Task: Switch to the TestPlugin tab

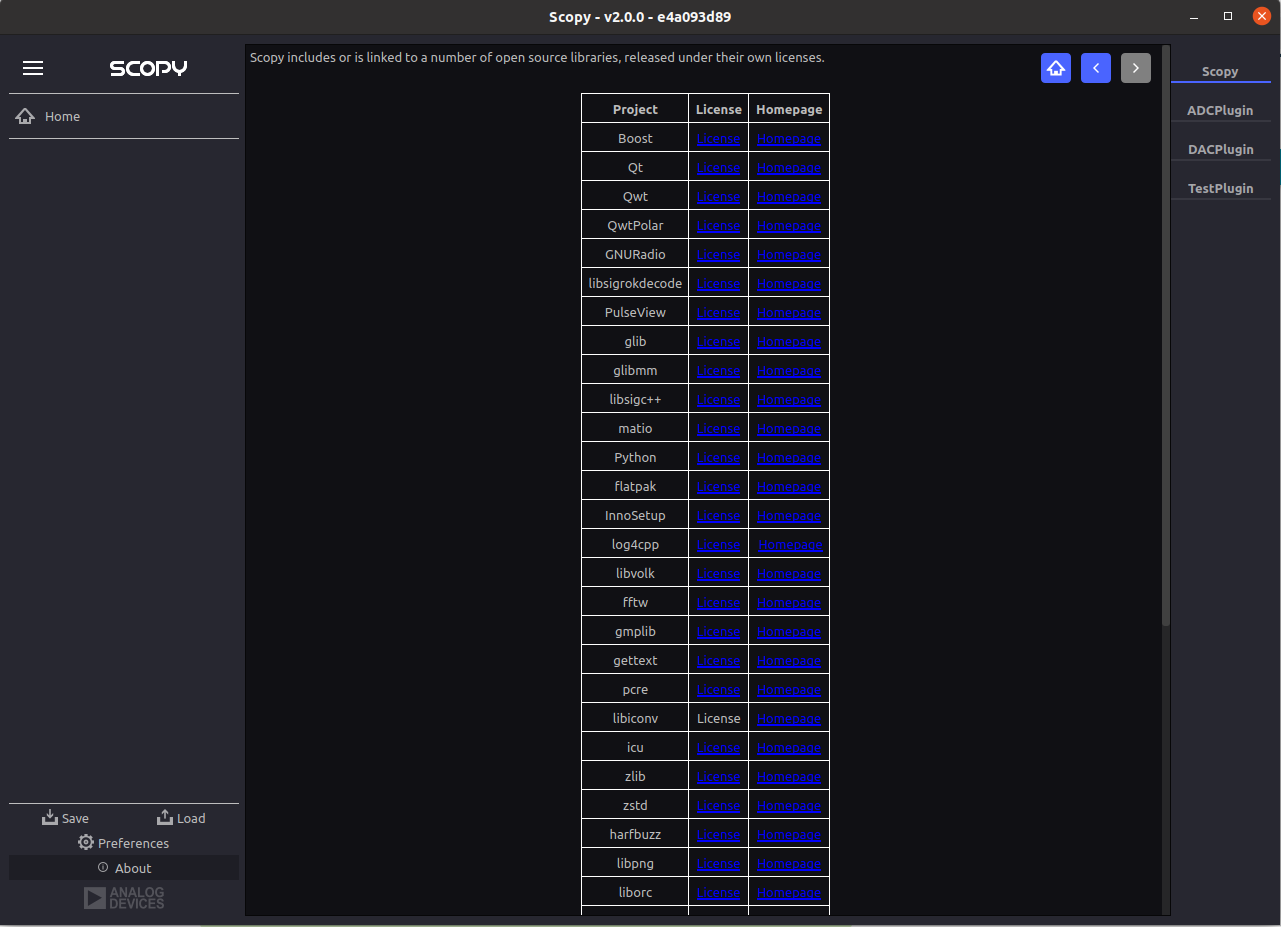Action: pyautogui.click(x=1220, y=188)
